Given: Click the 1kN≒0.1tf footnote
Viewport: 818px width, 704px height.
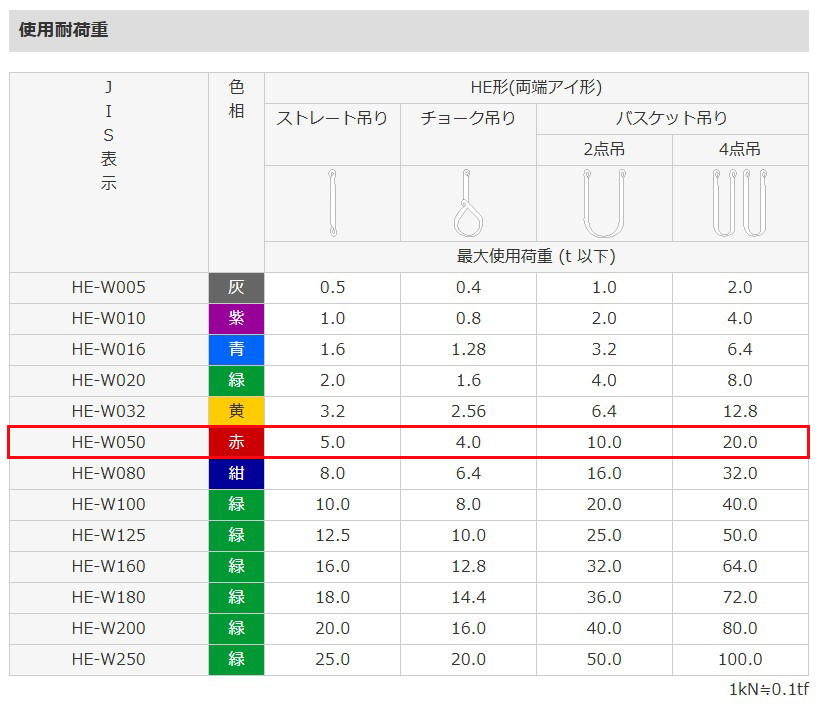Looking at the screenshot, I should pyautogui.click(x=769, y=689).
